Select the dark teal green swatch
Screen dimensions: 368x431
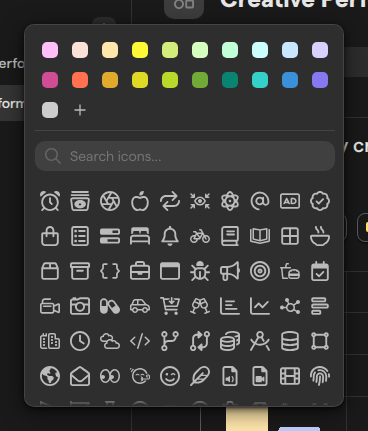(x=230, y=80)
